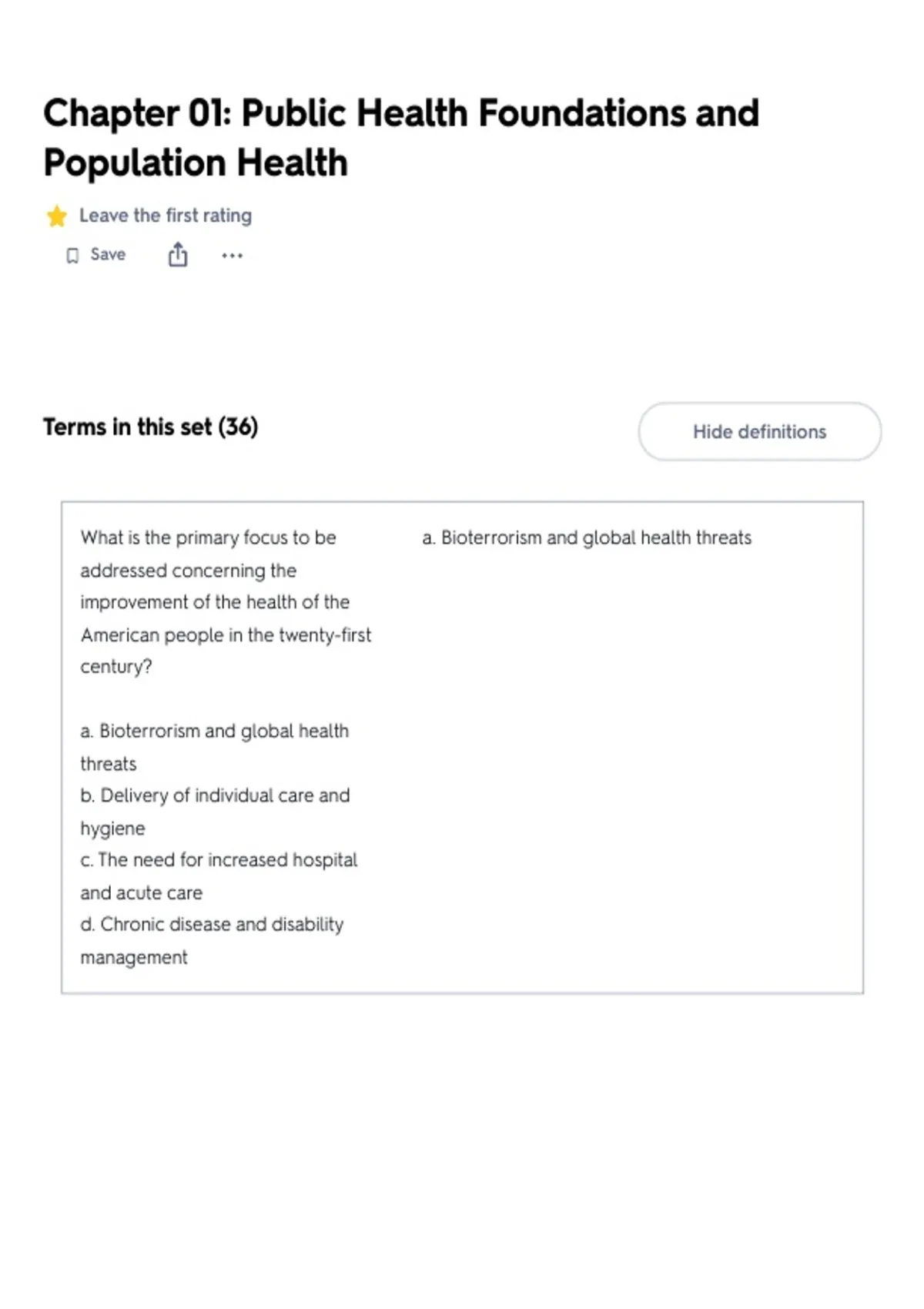Click the Hide definitions button

coord(759,431)
